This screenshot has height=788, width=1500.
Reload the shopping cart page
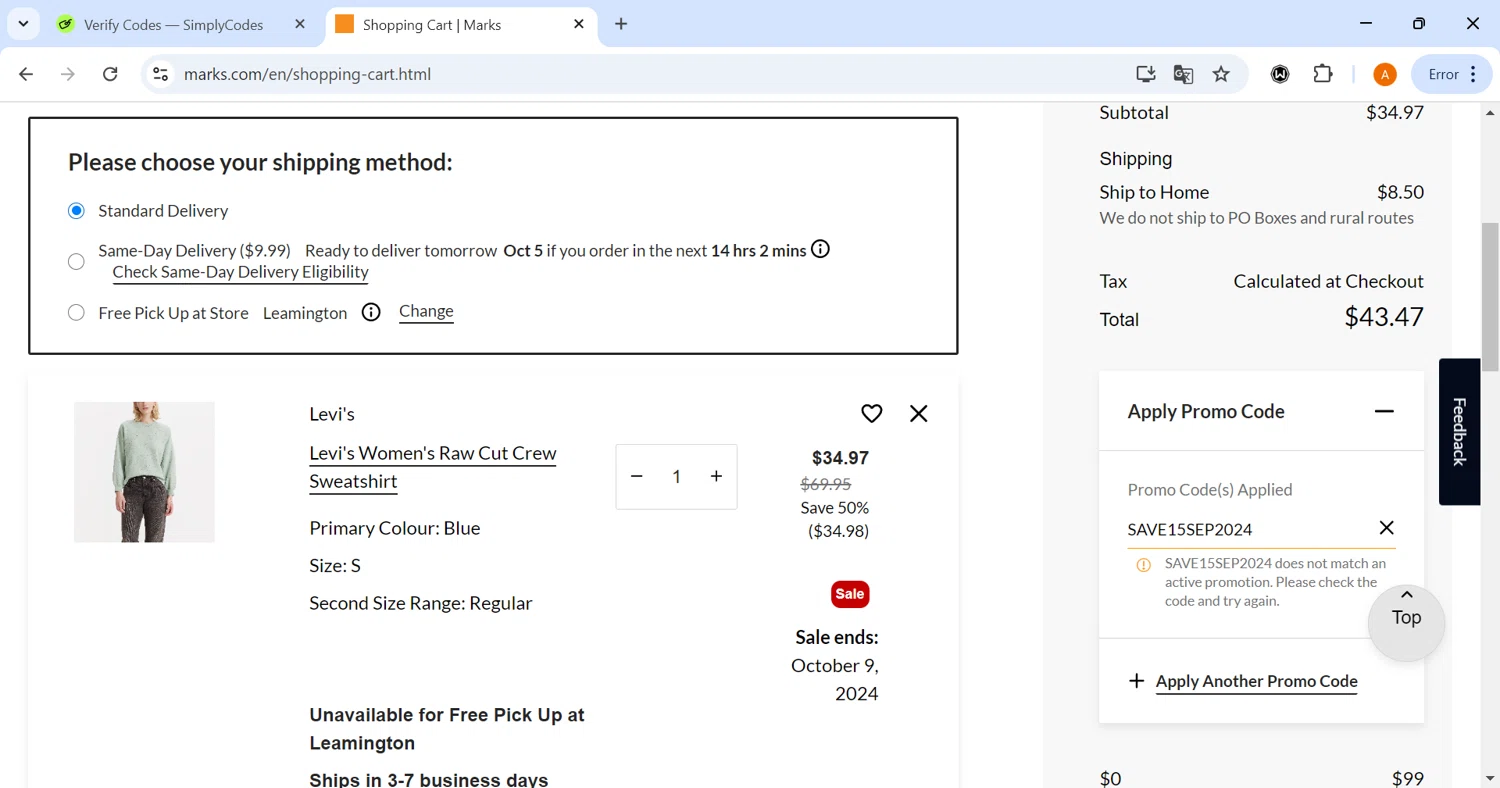[x=111, y=74]
